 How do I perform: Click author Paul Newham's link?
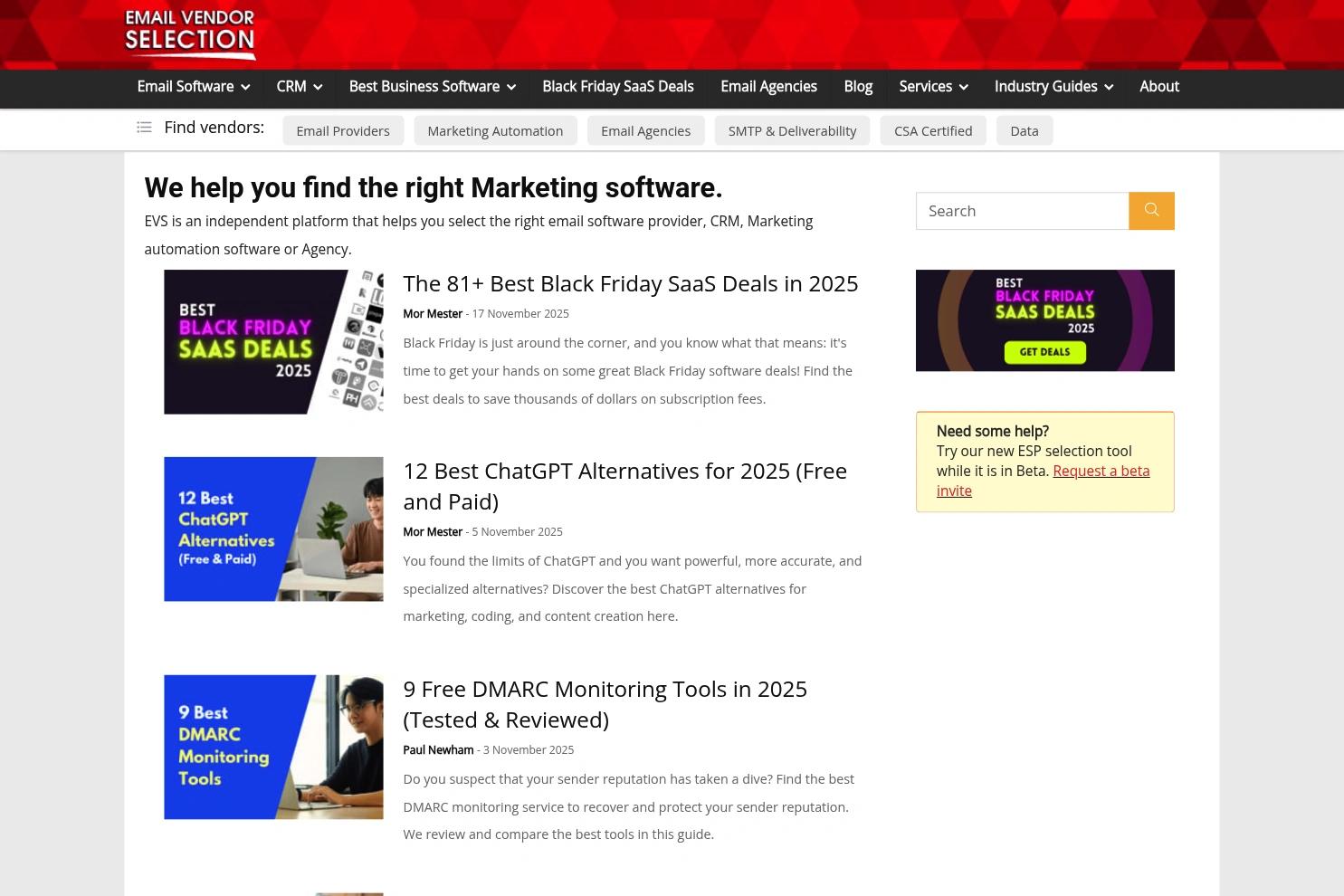pos(438,749)
